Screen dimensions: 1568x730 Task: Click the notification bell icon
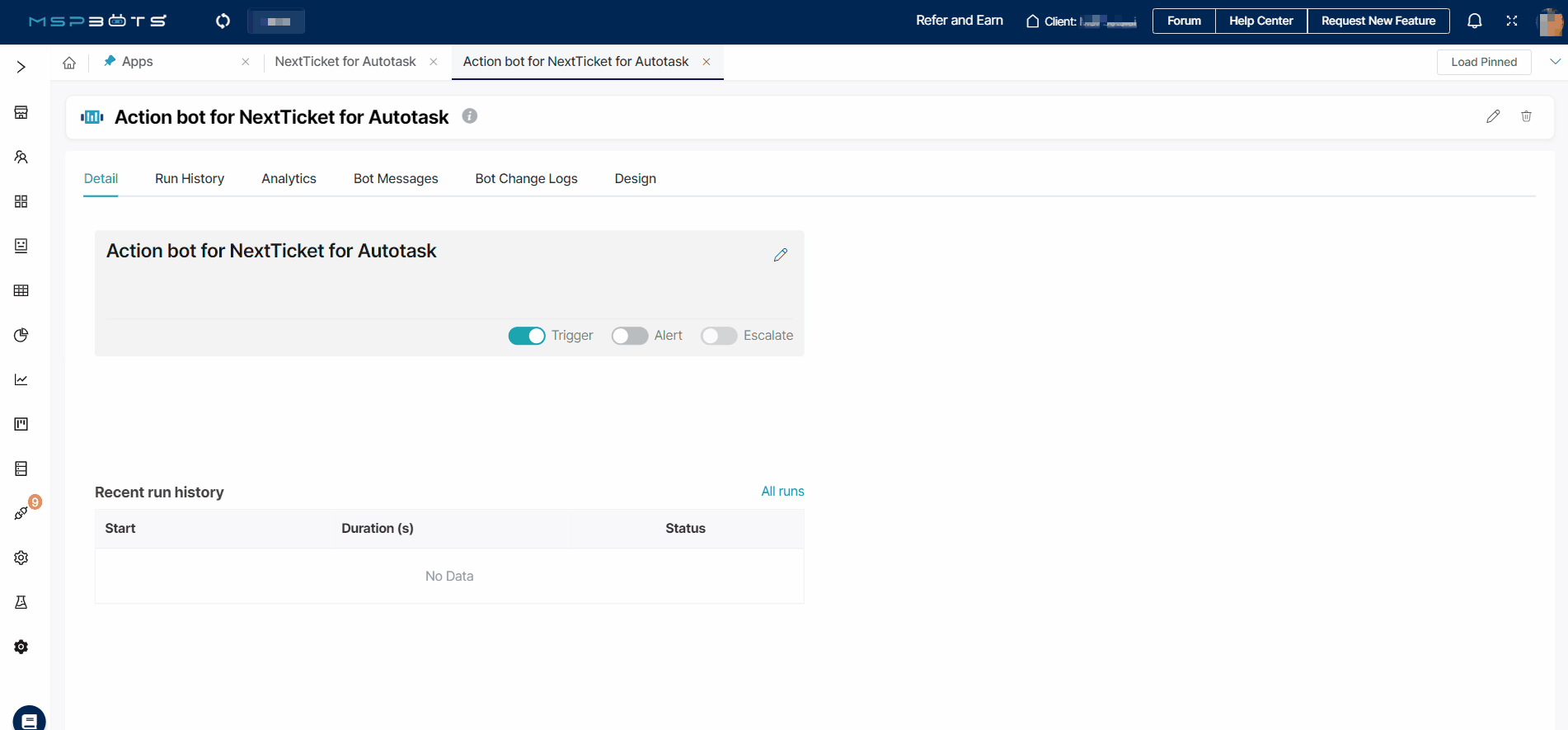(1474, 21)
